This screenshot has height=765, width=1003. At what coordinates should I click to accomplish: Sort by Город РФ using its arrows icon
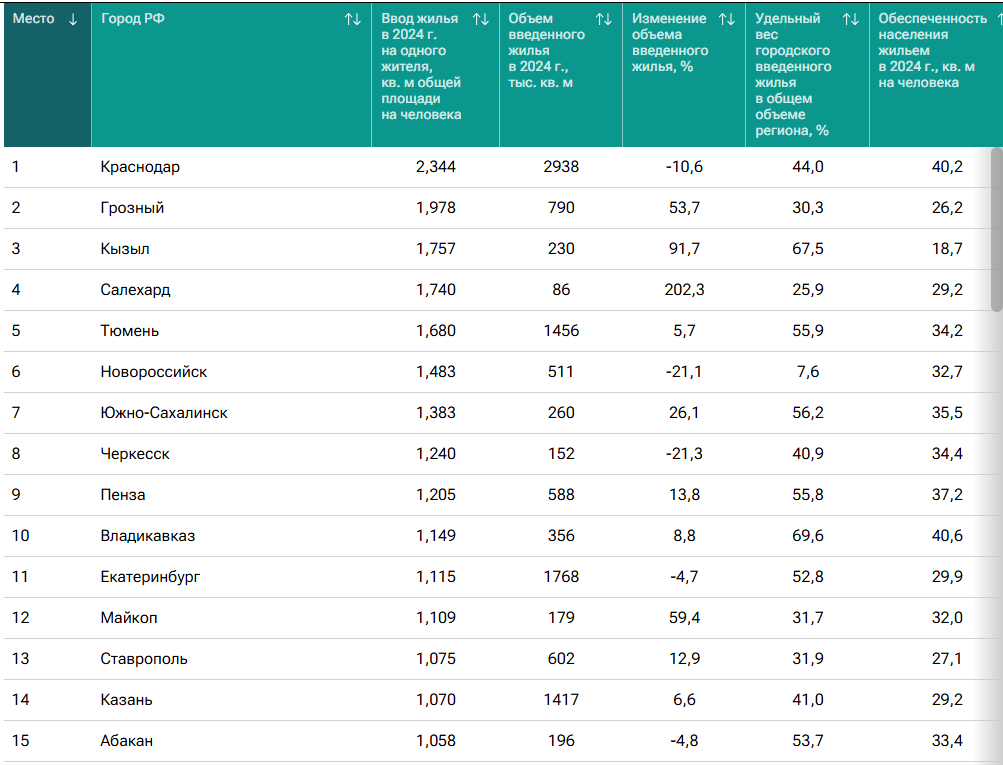tap(353, 19)
